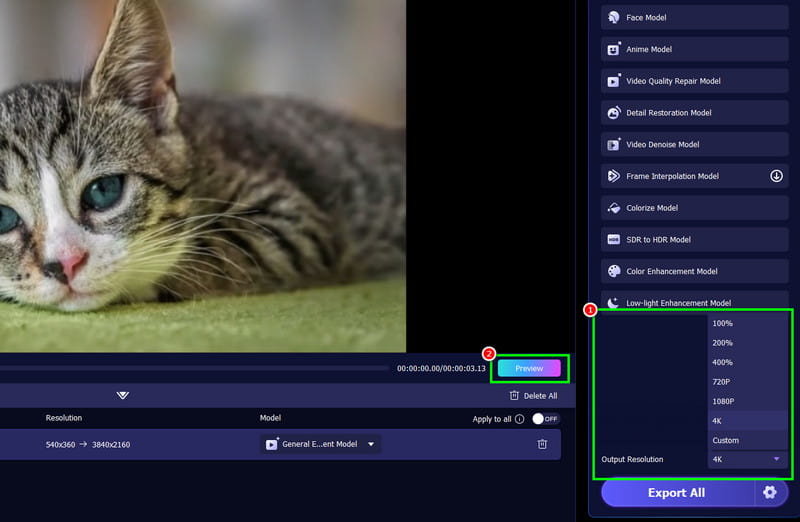Viewport: 800px width, 522px height.
Task: Click the Delete All trash icon
Action: coord(514,395)
